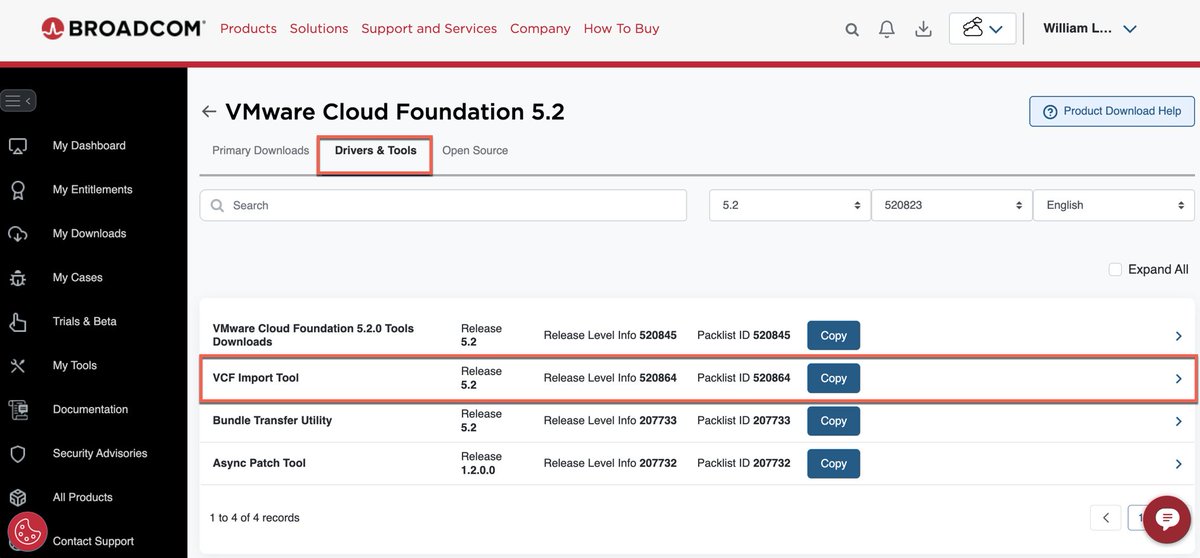1200x558 pixels.
Task: Click the All Products cube icon
Action: [x=18, y=498]
